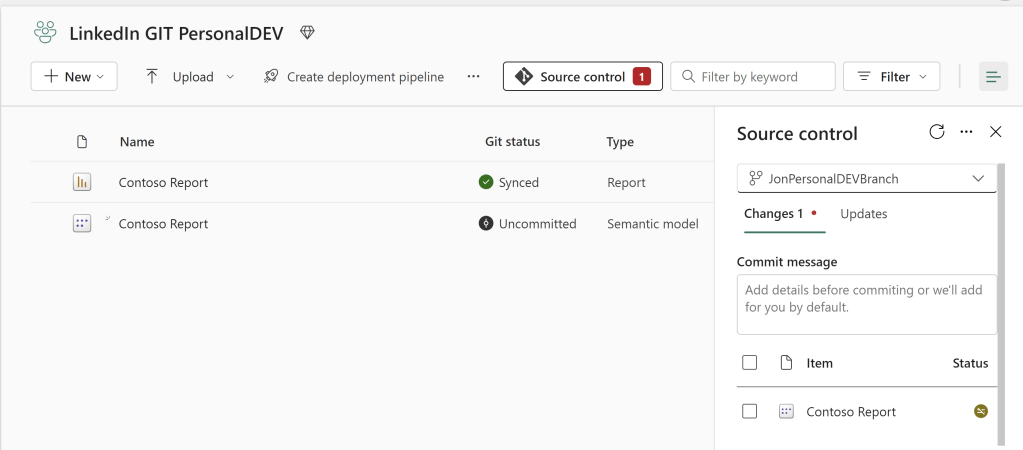Click the Contoso Report report type icon

point(82,182)
